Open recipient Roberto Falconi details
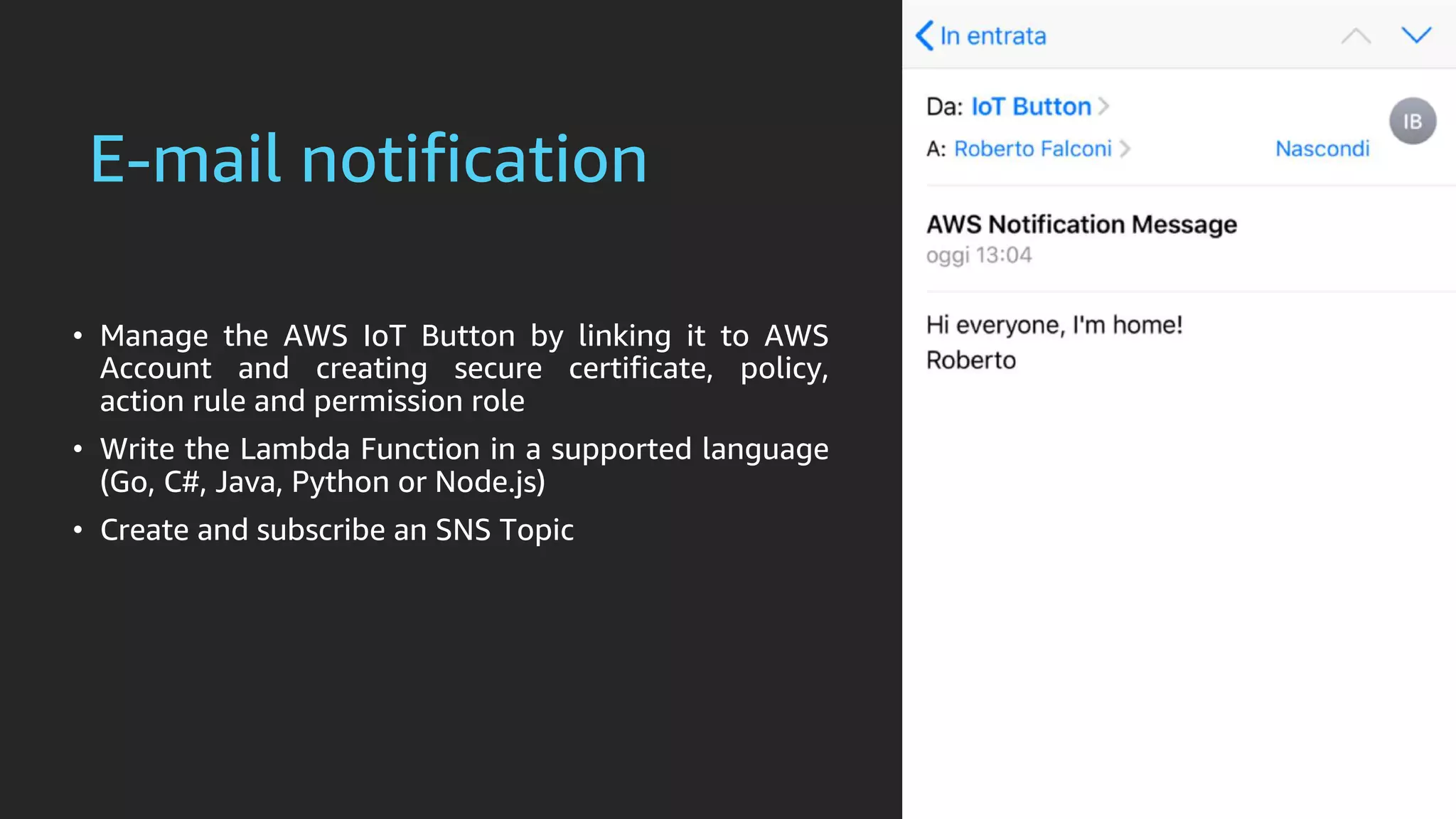 [1032, 149]
